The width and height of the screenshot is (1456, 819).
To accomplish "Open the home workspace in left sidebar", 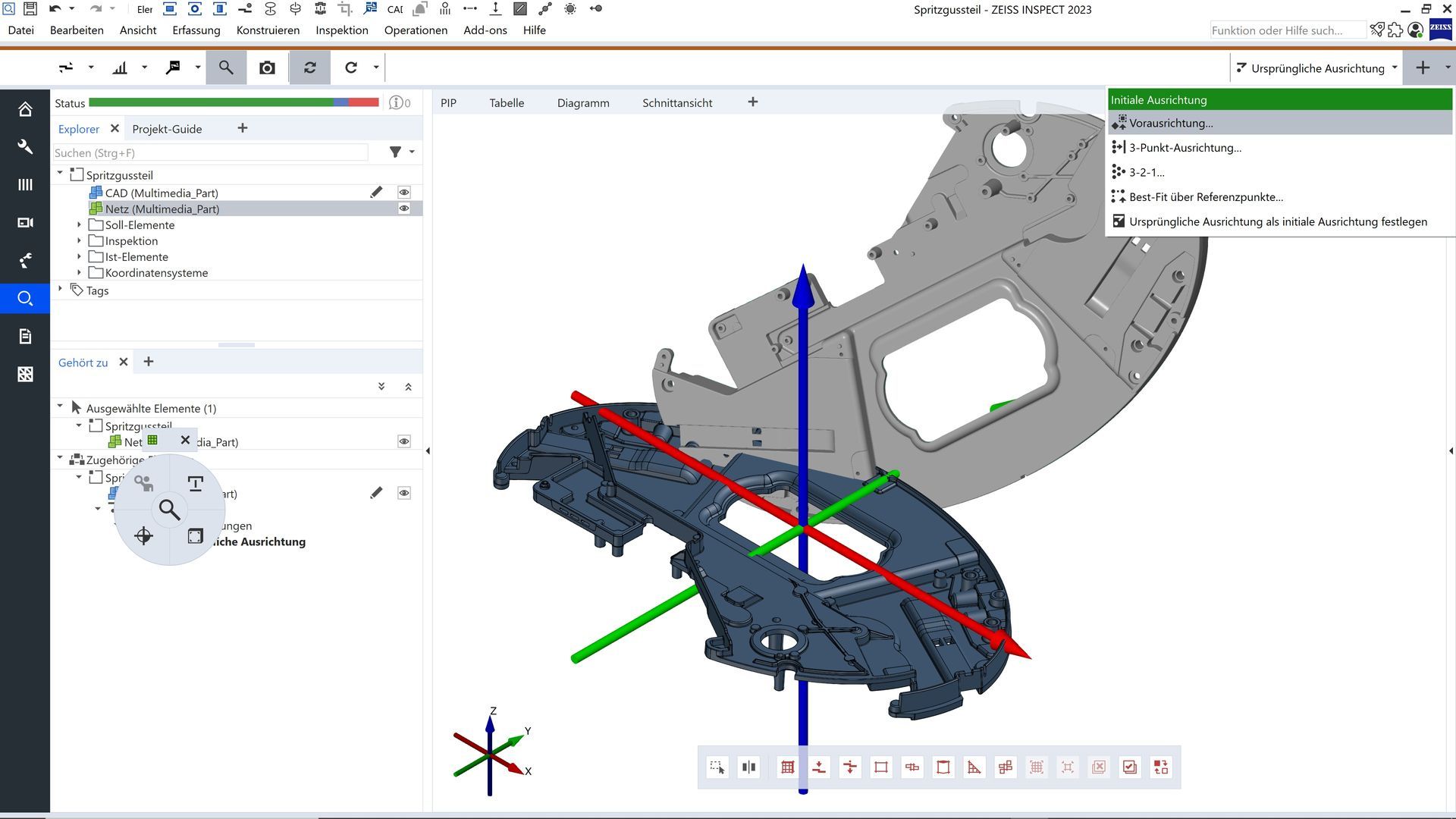I will 25,109.
